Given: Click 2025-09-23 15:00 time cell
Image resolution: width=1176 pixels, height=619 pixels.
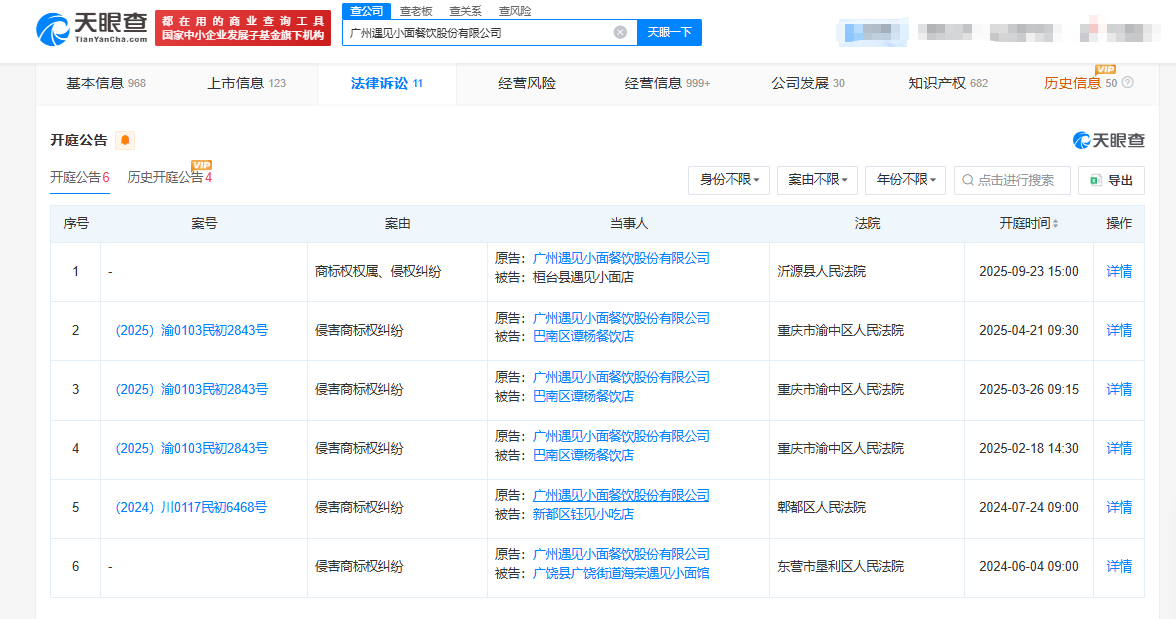Looking at the screenshot, I should [x=1028, y=272].
